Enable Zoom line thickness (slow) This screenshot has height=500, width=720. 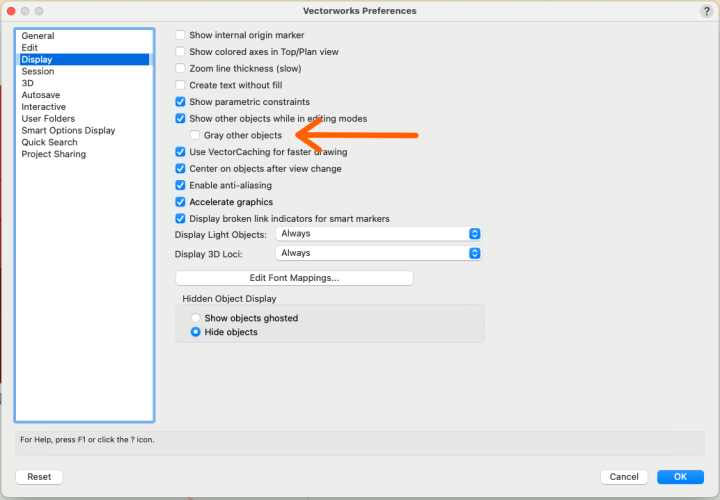tap(181, 68)
